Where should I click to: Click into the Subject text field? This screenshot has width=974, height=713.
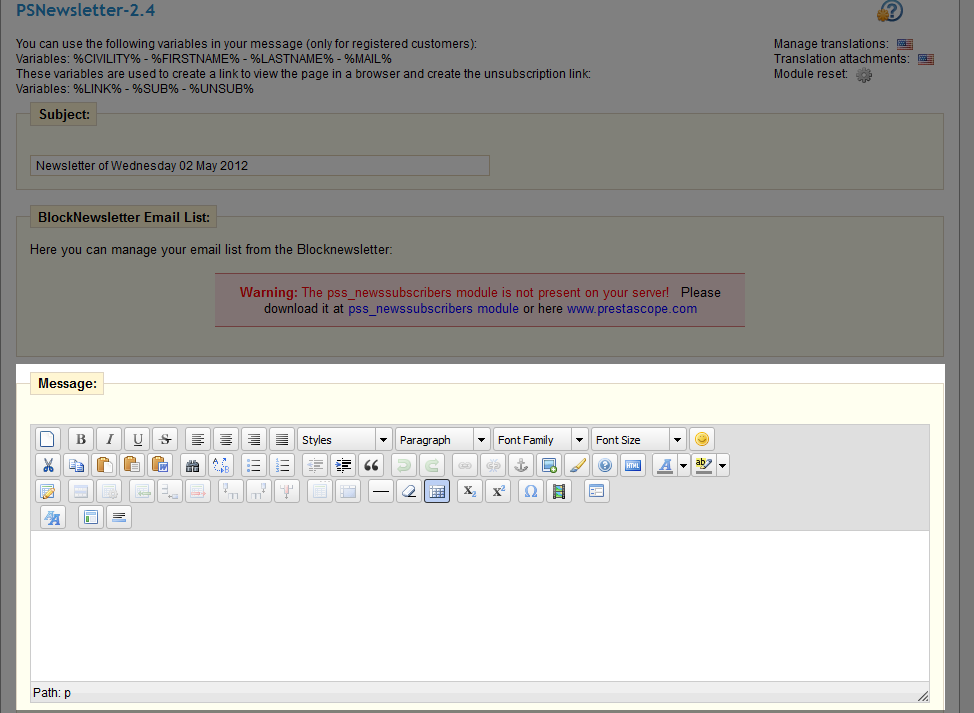coord(260,166)
